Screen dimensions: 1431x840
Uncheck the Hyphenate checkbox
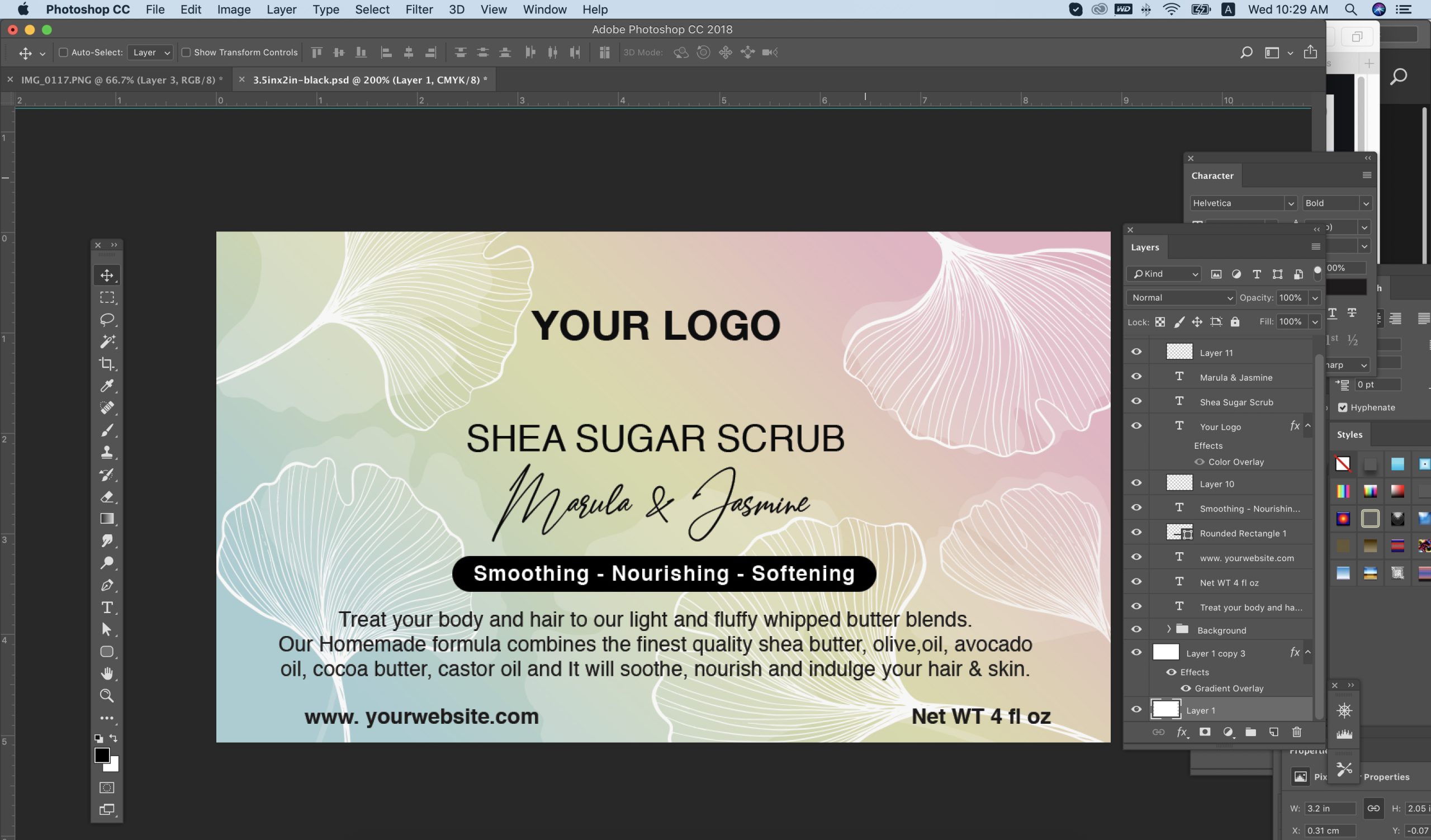coord(1343,407)
